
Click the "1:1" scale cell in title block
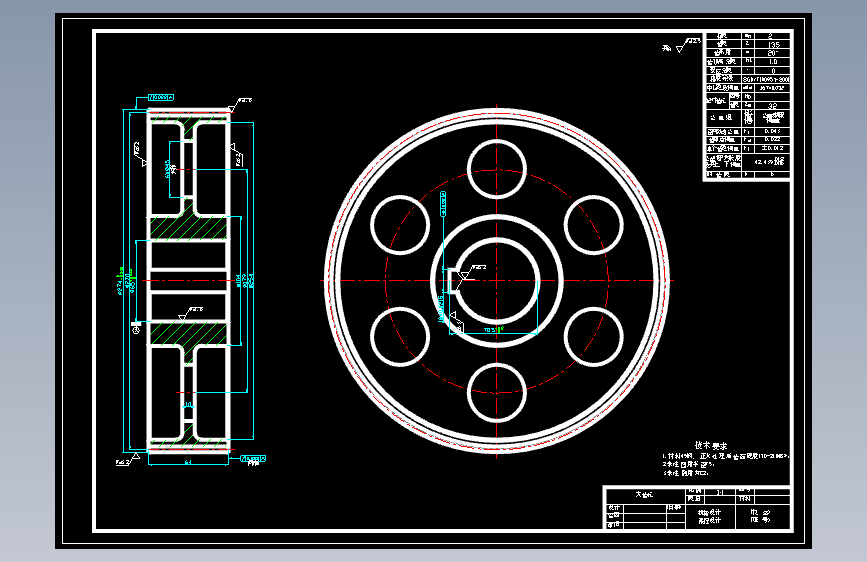[x=719, y=492]
